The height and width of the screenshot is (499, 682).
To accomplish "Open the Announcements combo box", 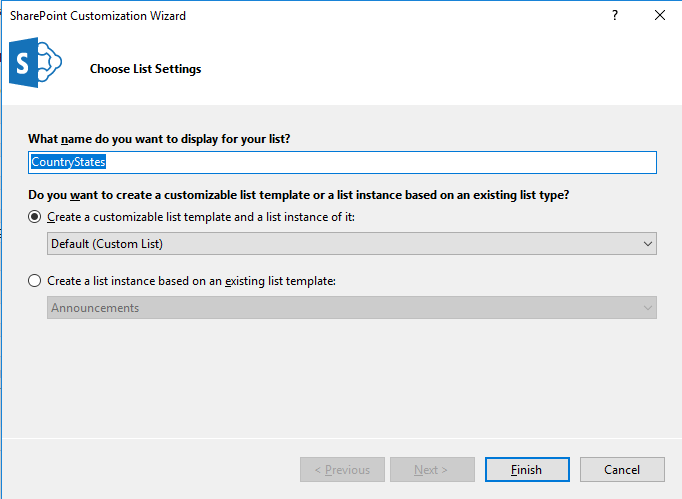I will pos(340,308).
